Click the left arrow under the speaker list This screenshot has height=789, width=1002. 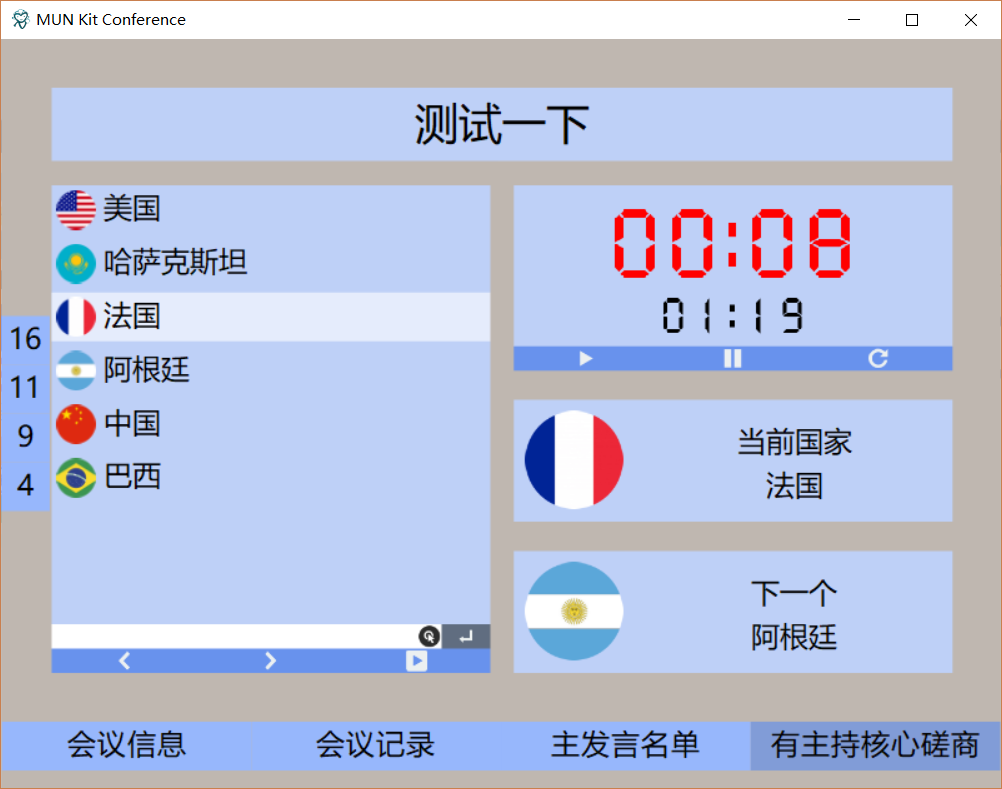124,660
